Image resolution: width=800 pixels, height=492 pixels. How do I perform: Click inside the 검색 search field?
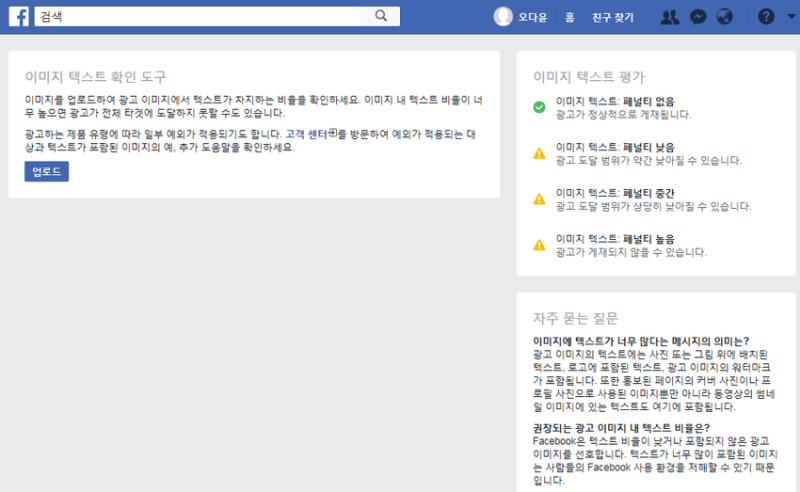197,16
